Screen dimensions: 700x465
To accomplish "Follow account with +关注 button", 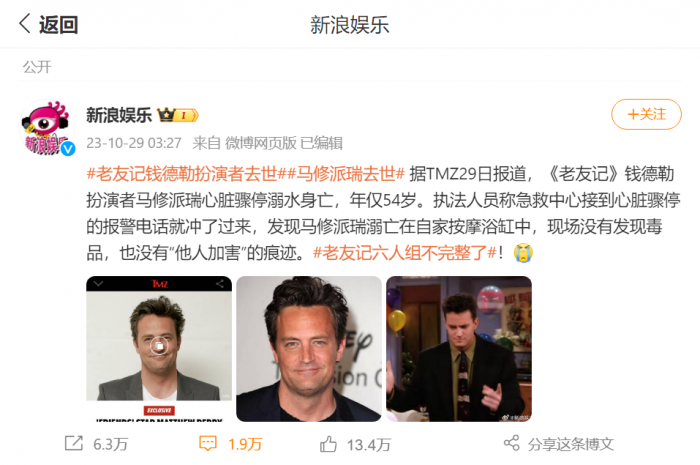I will 646,114.
